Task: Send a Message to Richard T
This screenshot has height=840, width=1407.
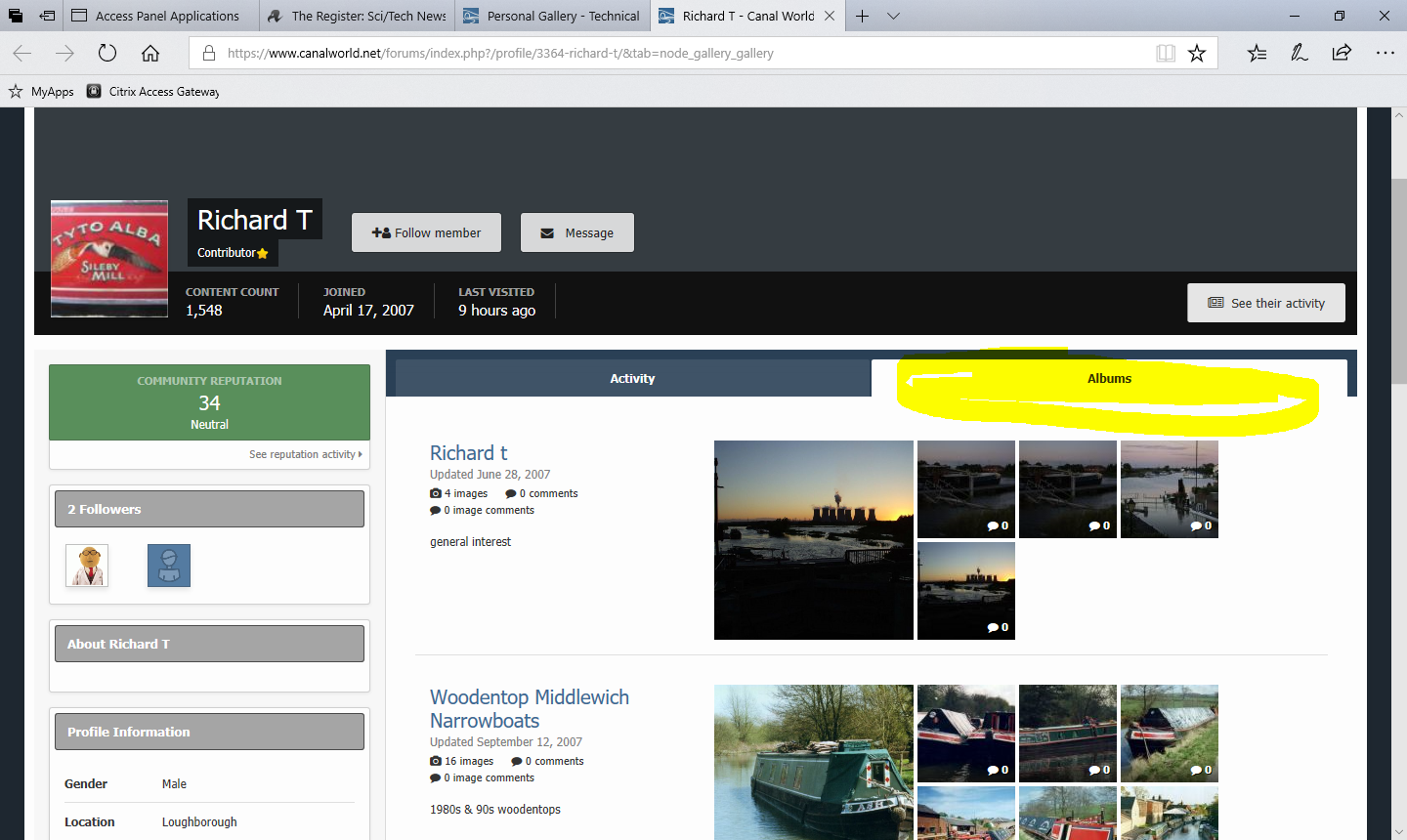Action: click(577, 232)
